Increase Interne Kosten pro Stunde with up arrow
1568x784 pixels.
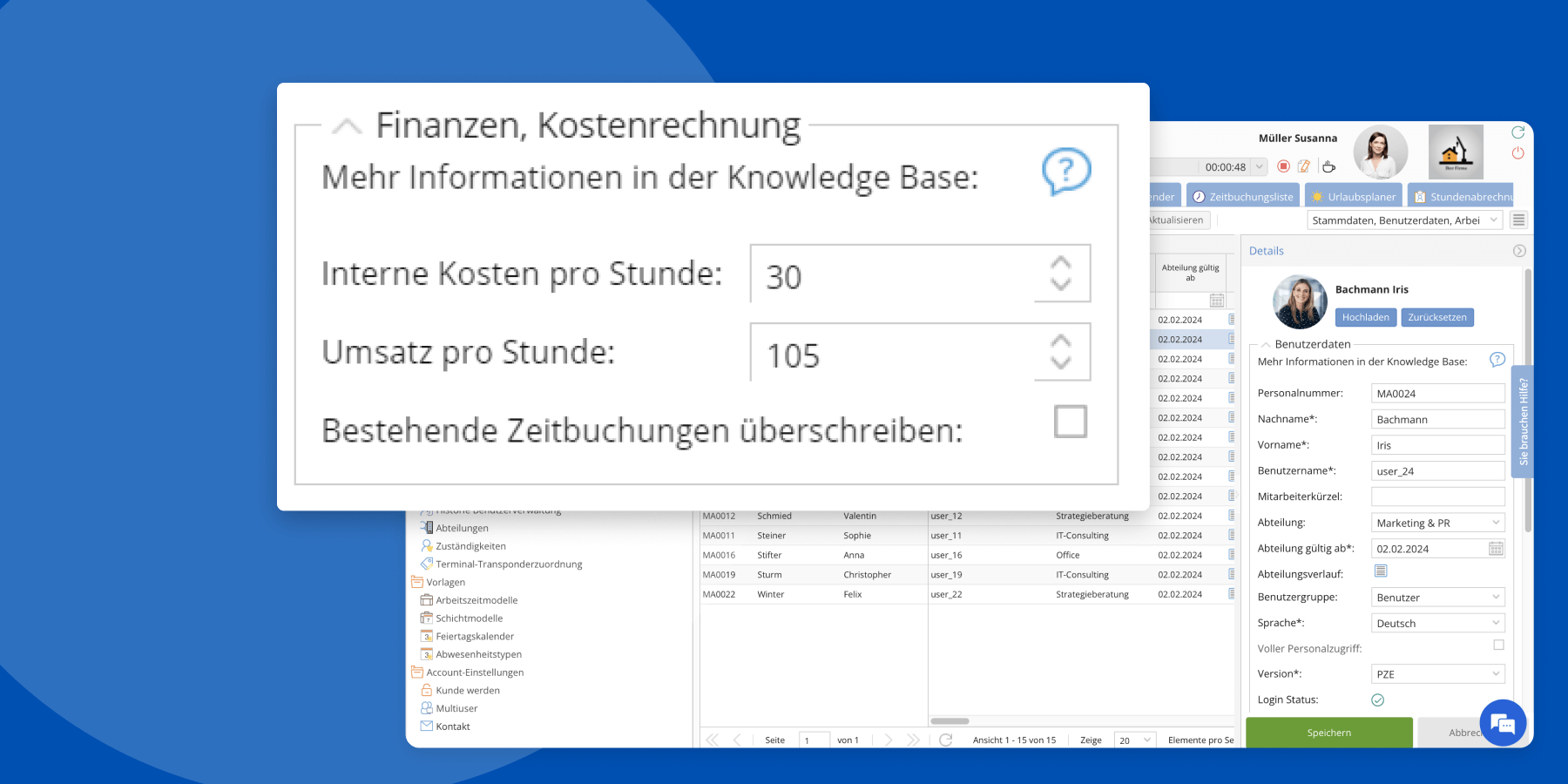click(1060, 263)
